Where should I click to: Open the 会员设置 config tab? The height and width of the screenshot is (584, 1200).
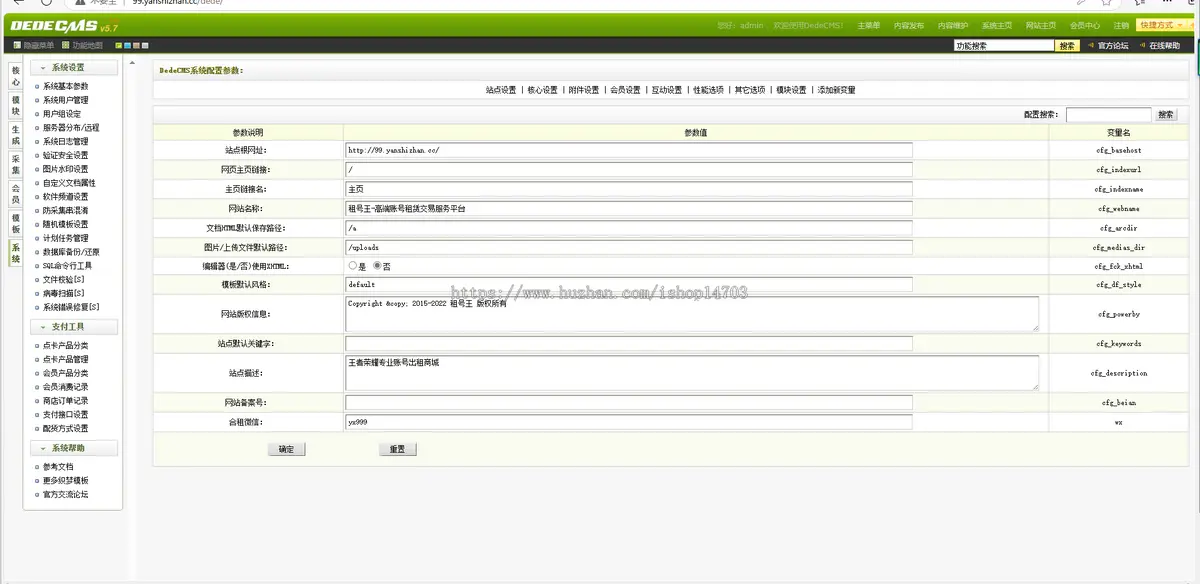[x=624, y=90]
